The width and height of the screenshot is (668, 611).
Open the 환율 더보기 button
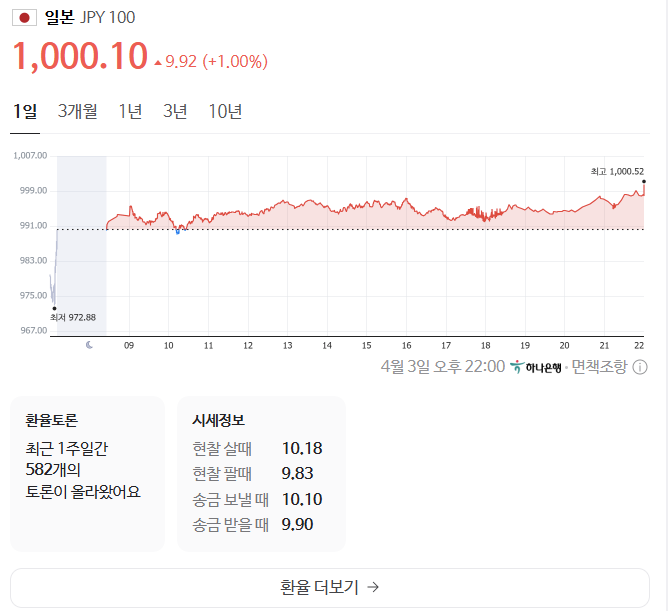pyautogui.click(x=330, y=587)
